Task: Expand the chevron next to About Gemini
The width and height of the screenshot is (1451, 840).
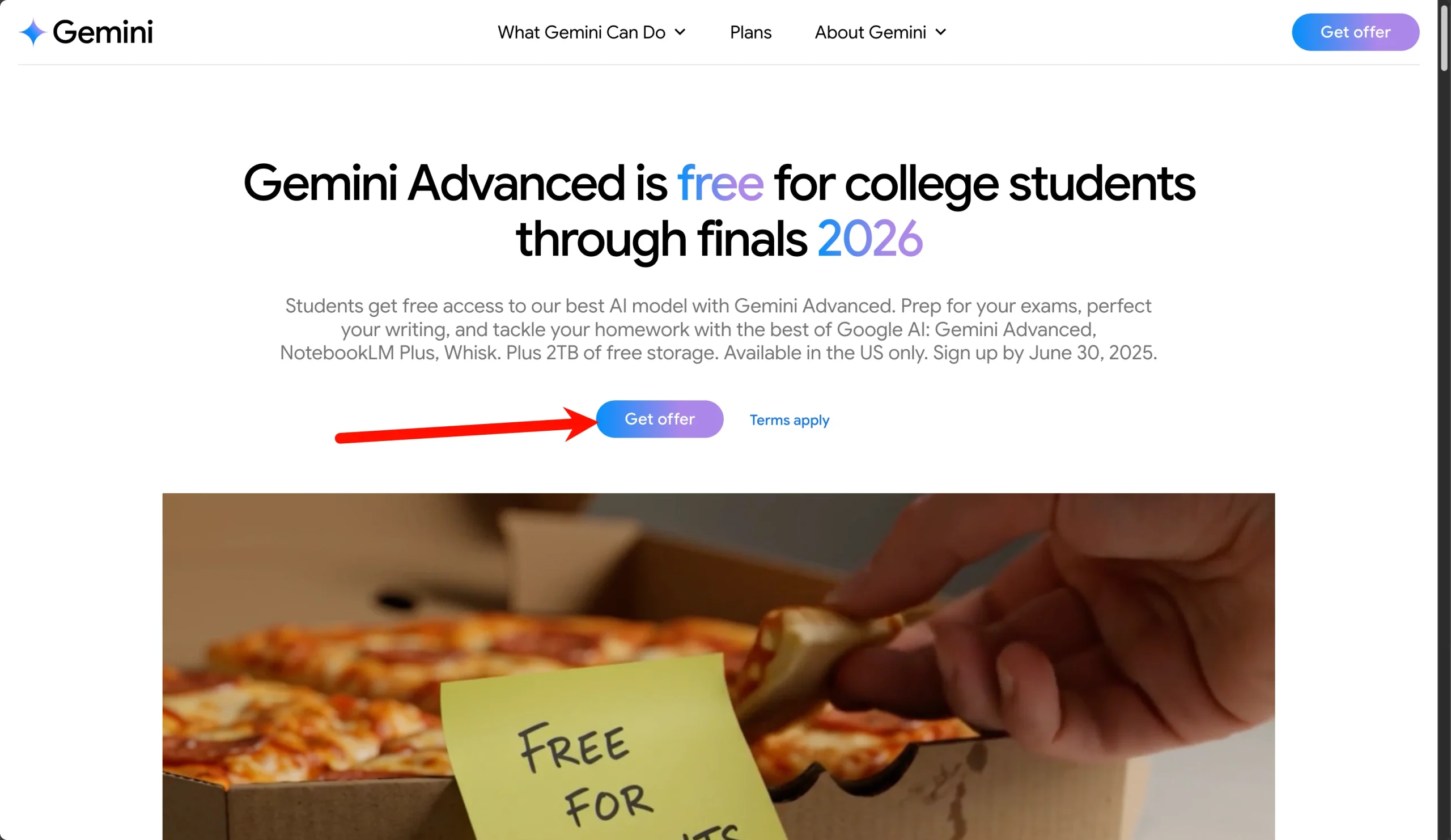Action: 941,32
